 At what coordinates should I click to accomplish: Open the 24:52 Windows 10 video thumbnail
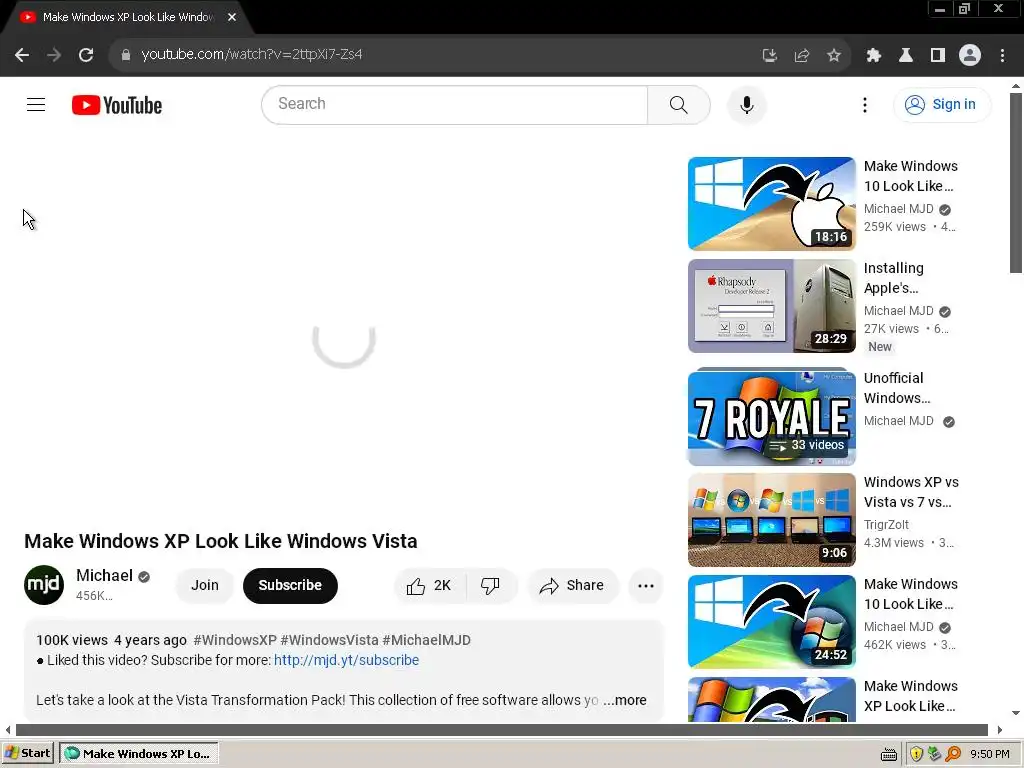(771, 622)
